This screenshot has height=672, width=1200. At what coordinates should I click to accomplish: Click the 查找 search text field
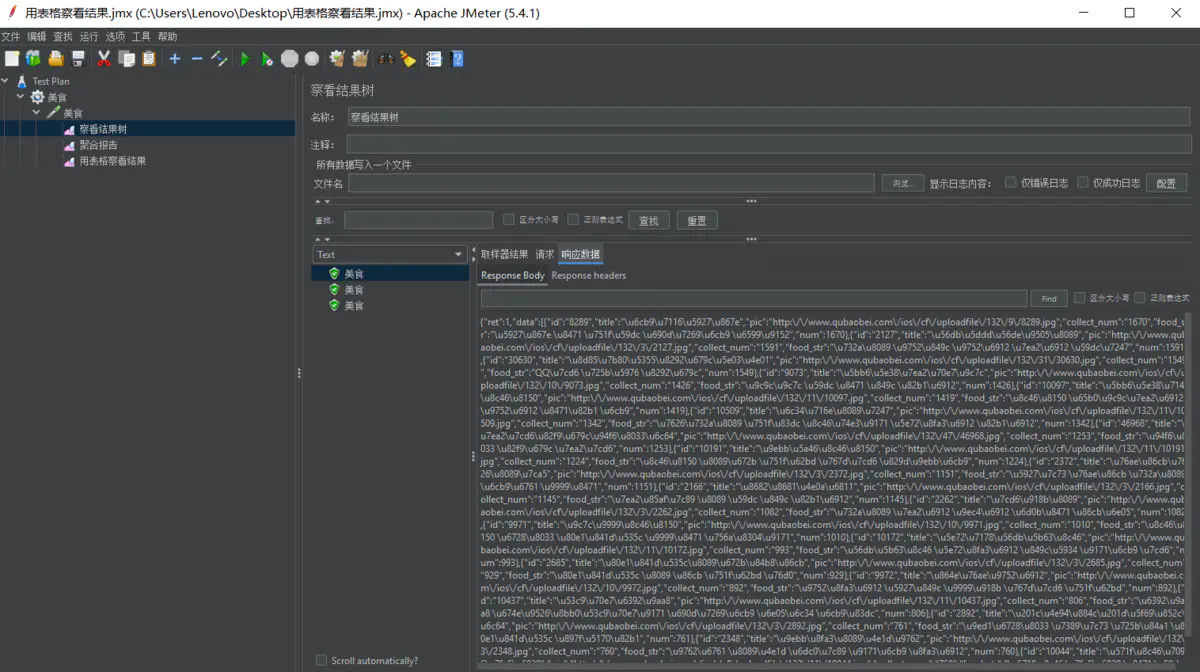419,220
